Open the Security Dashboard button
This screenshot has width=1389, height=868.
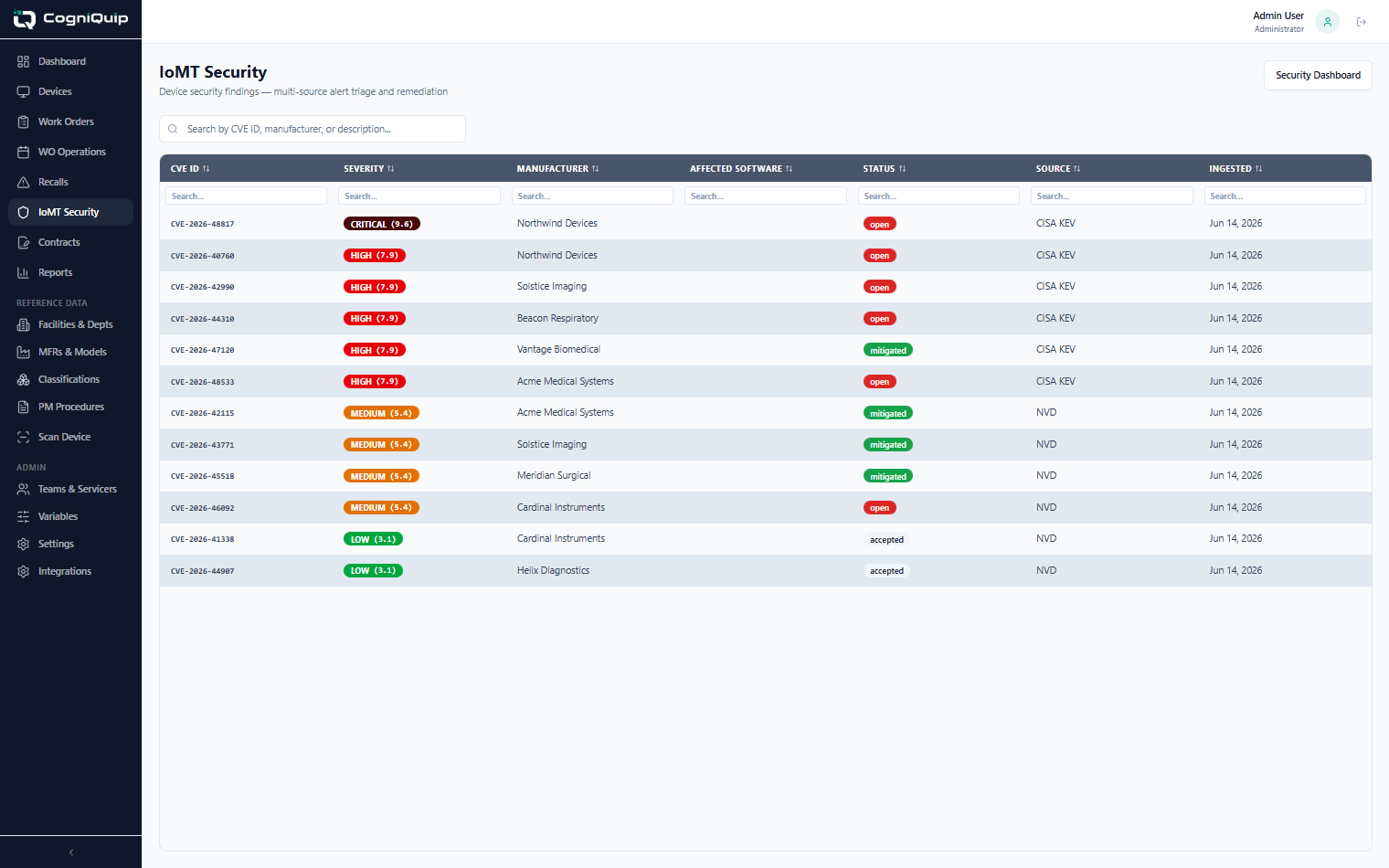point(1318,75)
